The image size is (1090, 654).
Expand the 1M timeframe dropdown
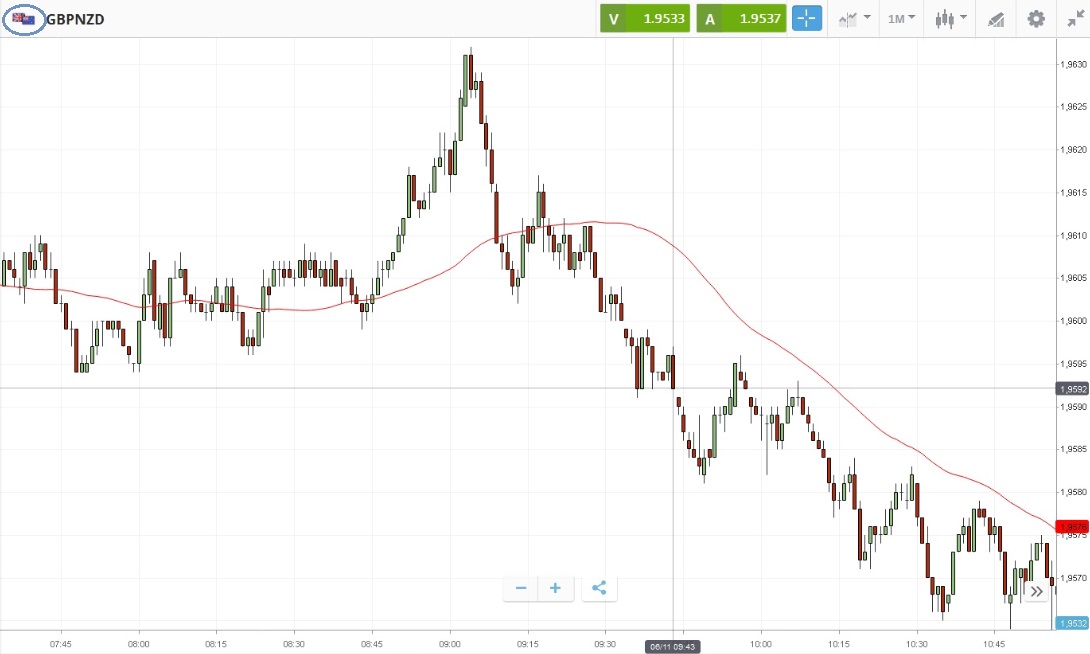coord(901,19)
